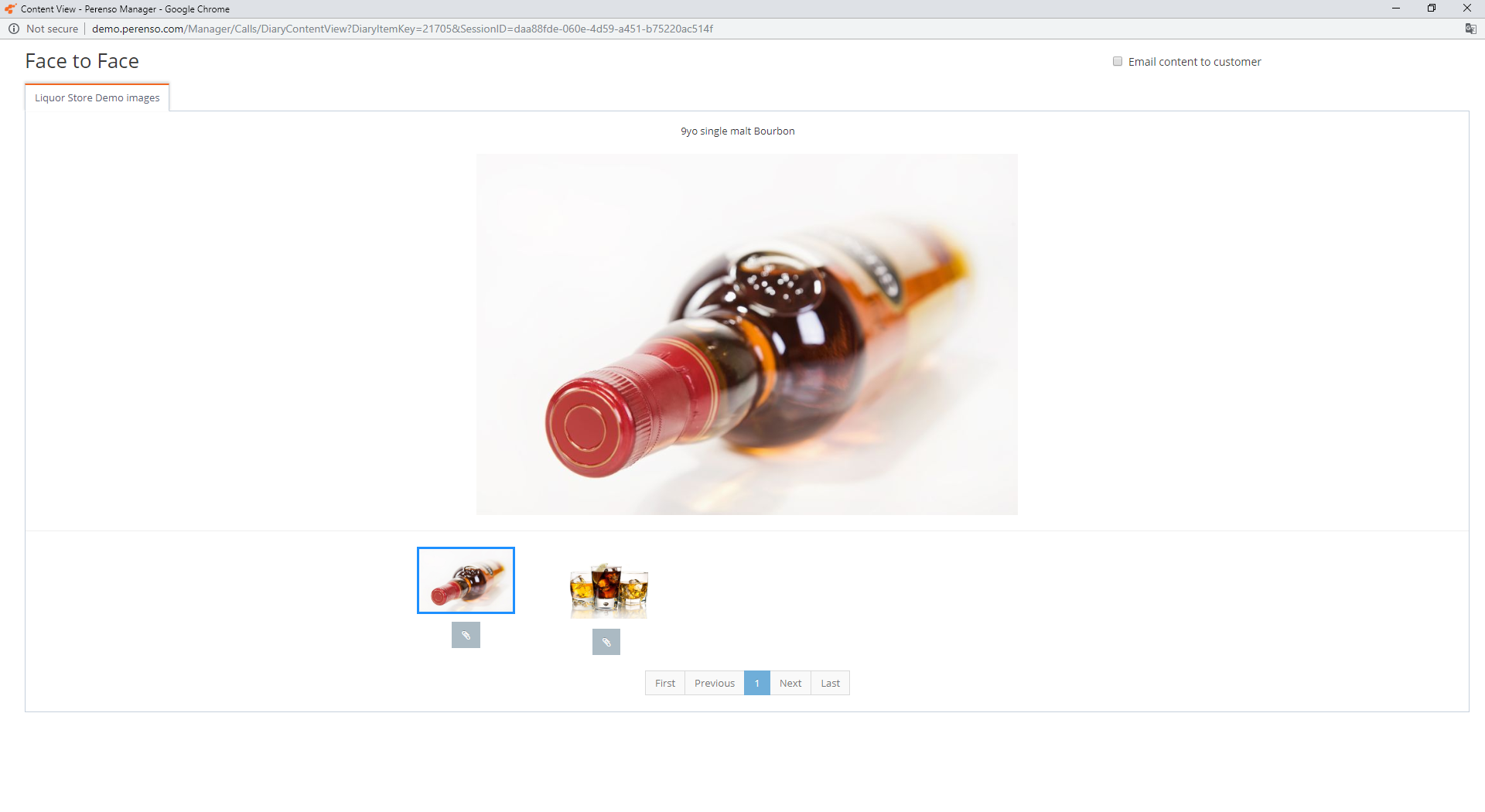Open the translate page icon in address bar
Viewport: 1485px width, 812px height.
pos(1470,29)
